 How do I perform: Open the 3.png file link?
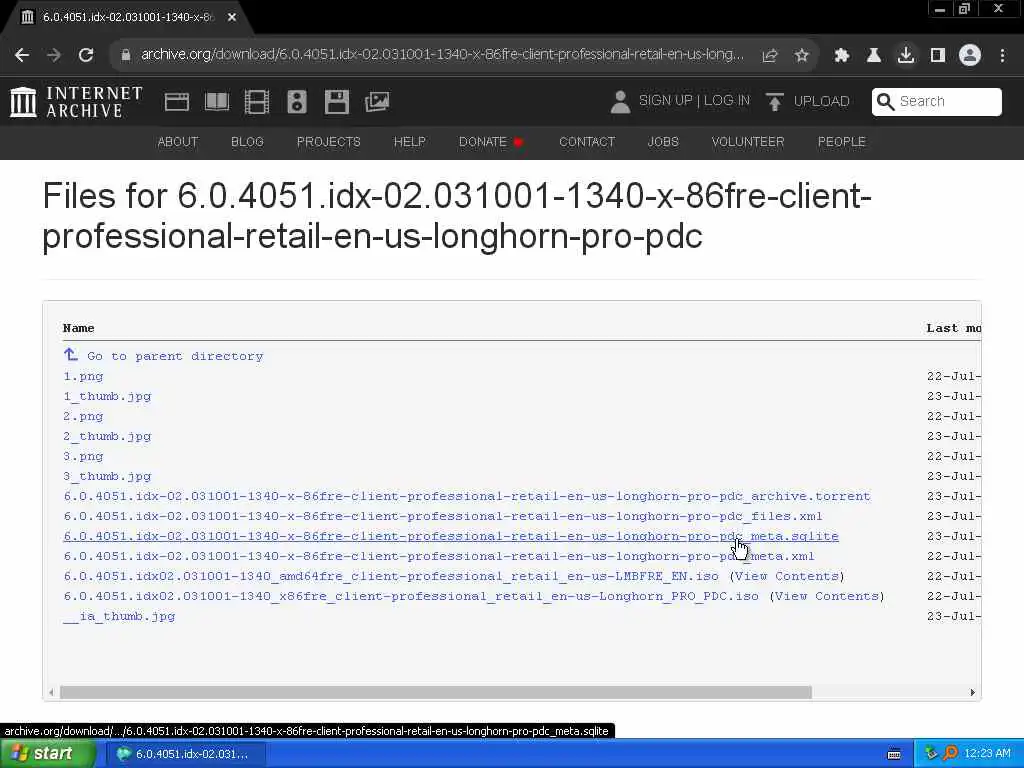click(x=83, y=456)
